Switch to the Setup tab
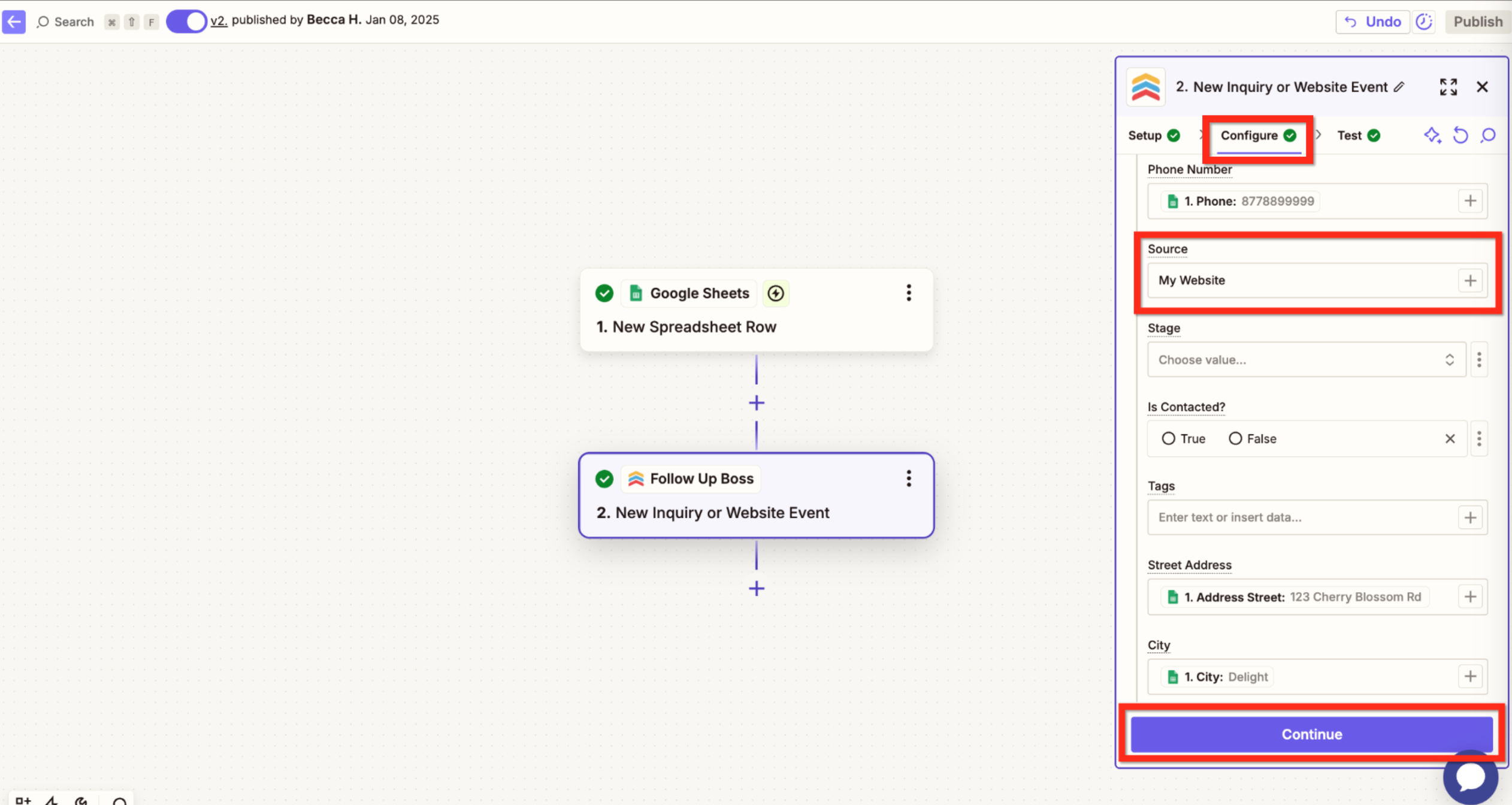This screenshot has height=805, width=1512. 1154,135
